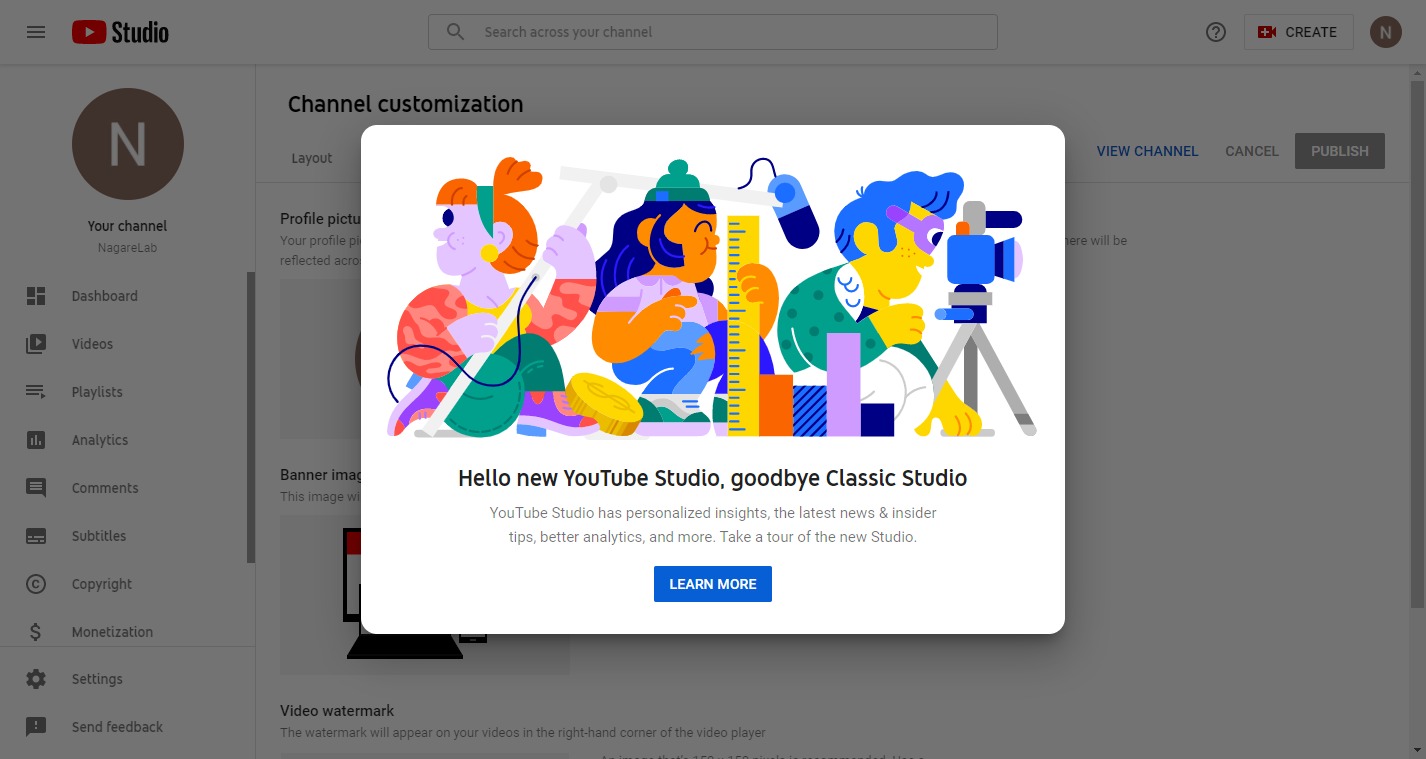
Task: Click the Subtitles icon
Action: tap(36, 536)
